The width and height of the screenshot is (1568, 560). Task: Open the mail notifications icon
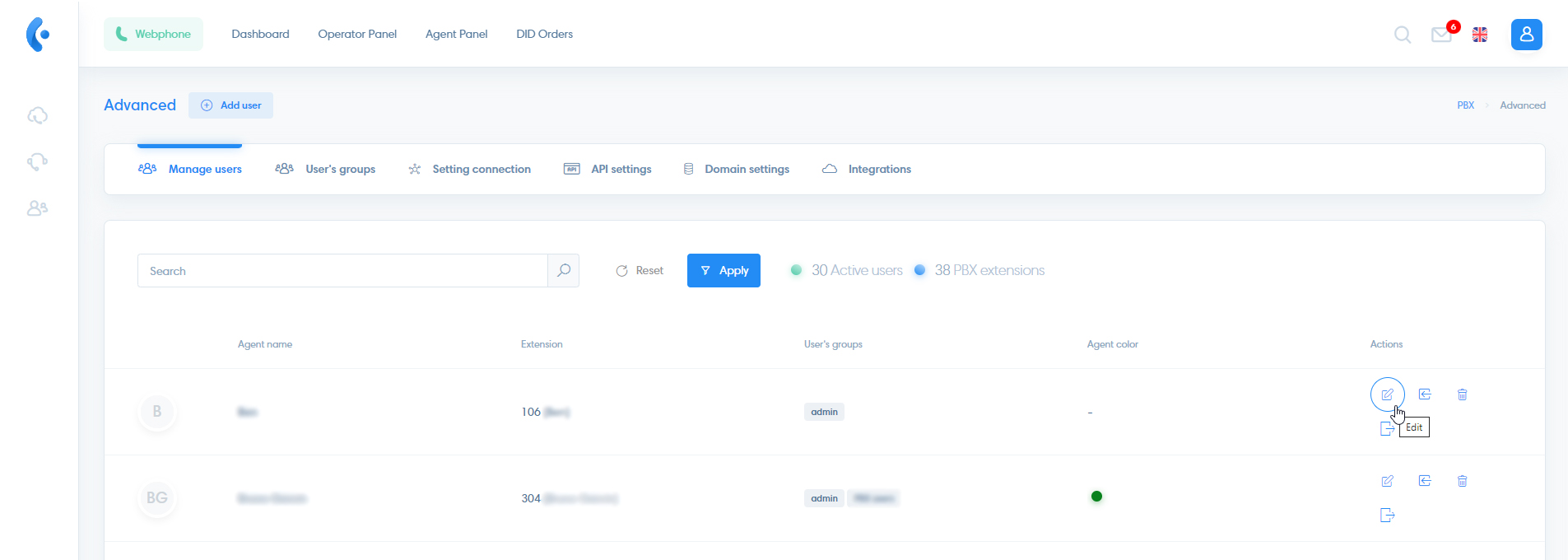1441,35
